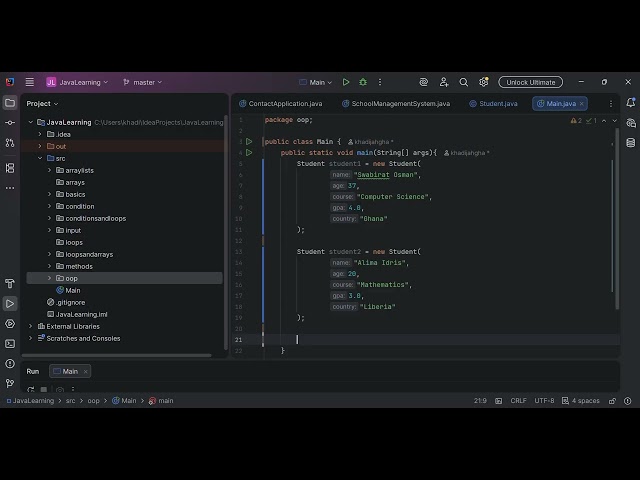Viewport: 640px width, 480px height.
Task: Open Pull Requests tool window
Action: click(10, 142)
